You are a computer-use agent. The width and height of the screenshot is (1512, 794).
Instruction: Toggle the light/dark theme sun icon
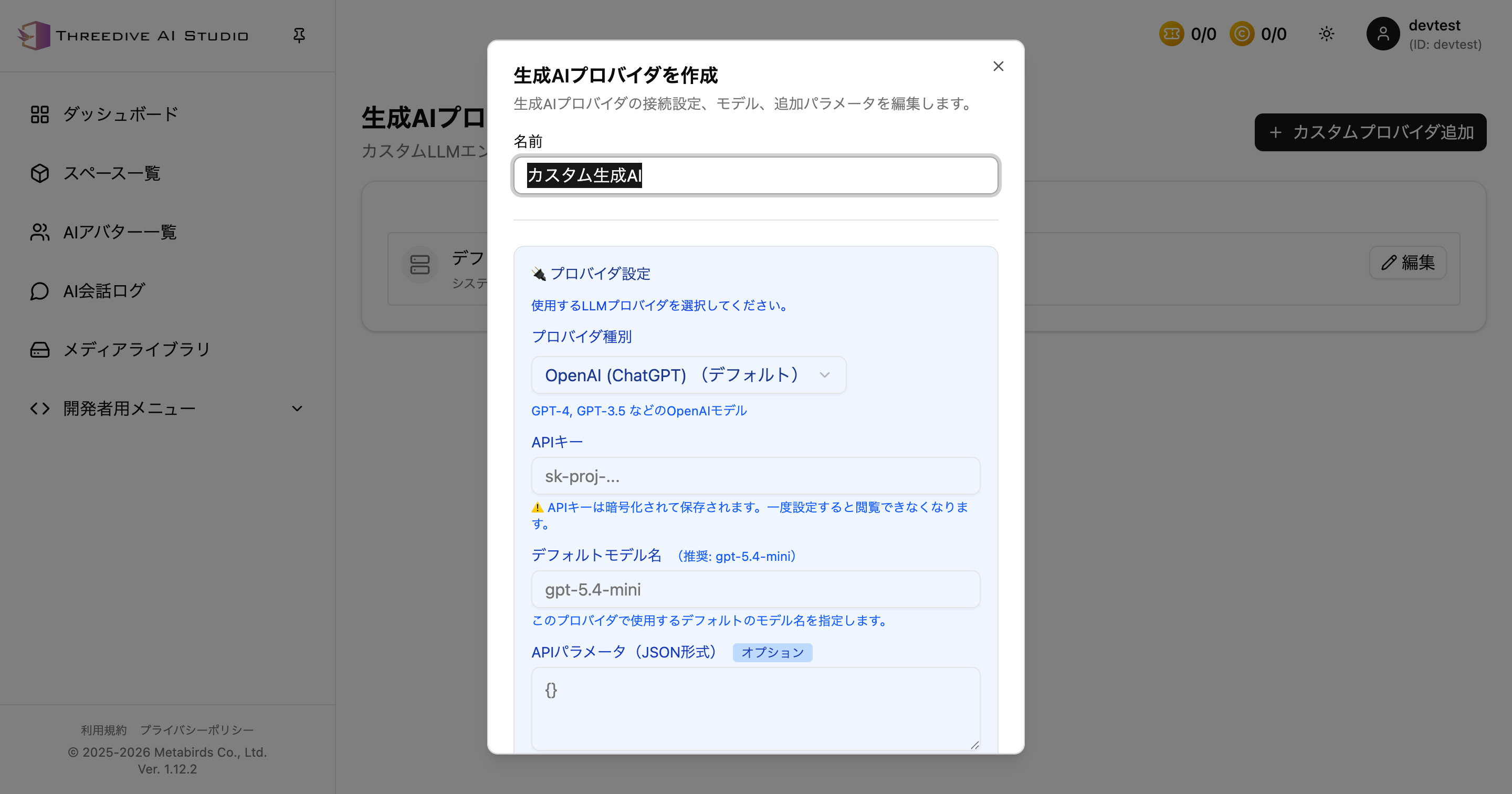[1327, 34]
